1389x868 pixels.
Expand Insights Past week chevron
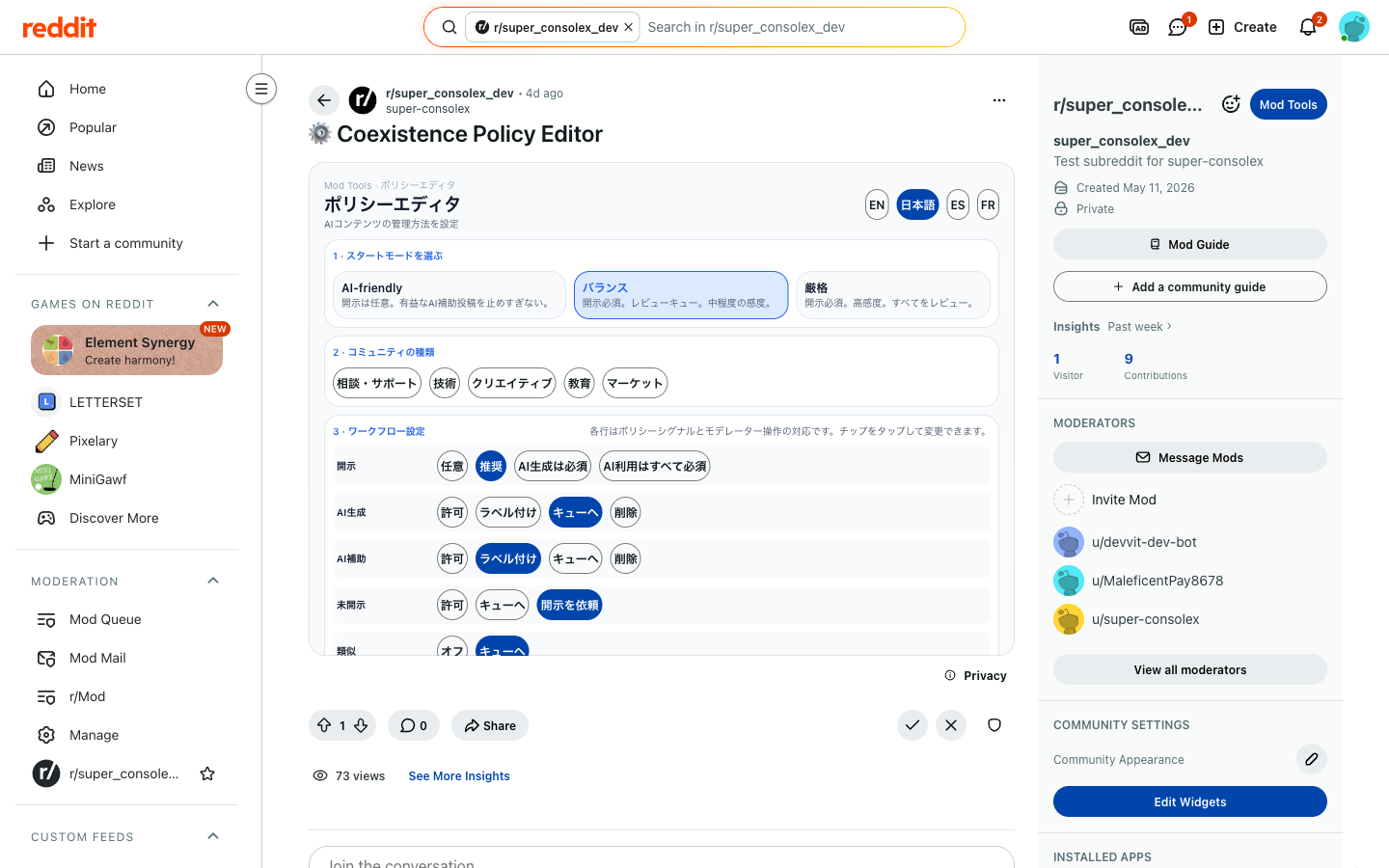[x=1169, y=326]
